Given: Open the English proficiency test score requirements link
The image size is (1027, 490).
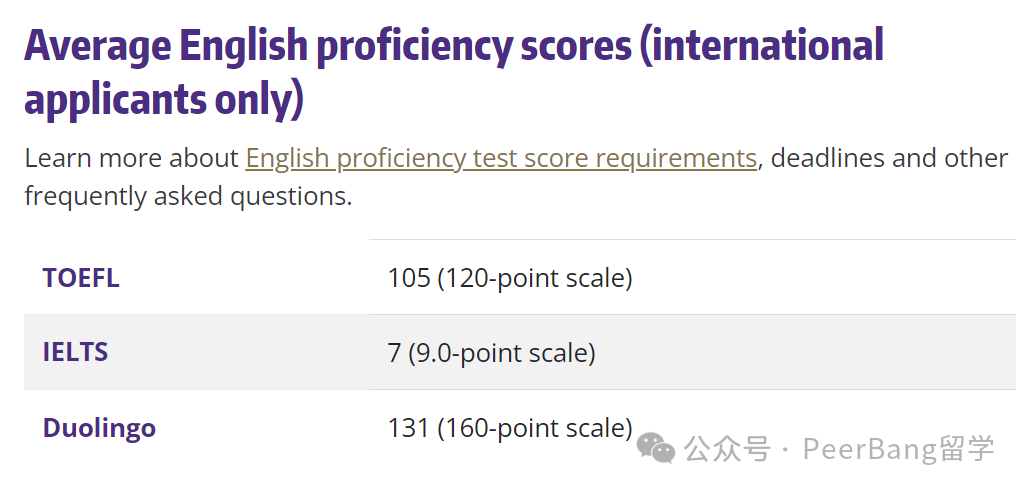Looking at the screenshot, I should (x=501, y=159).
